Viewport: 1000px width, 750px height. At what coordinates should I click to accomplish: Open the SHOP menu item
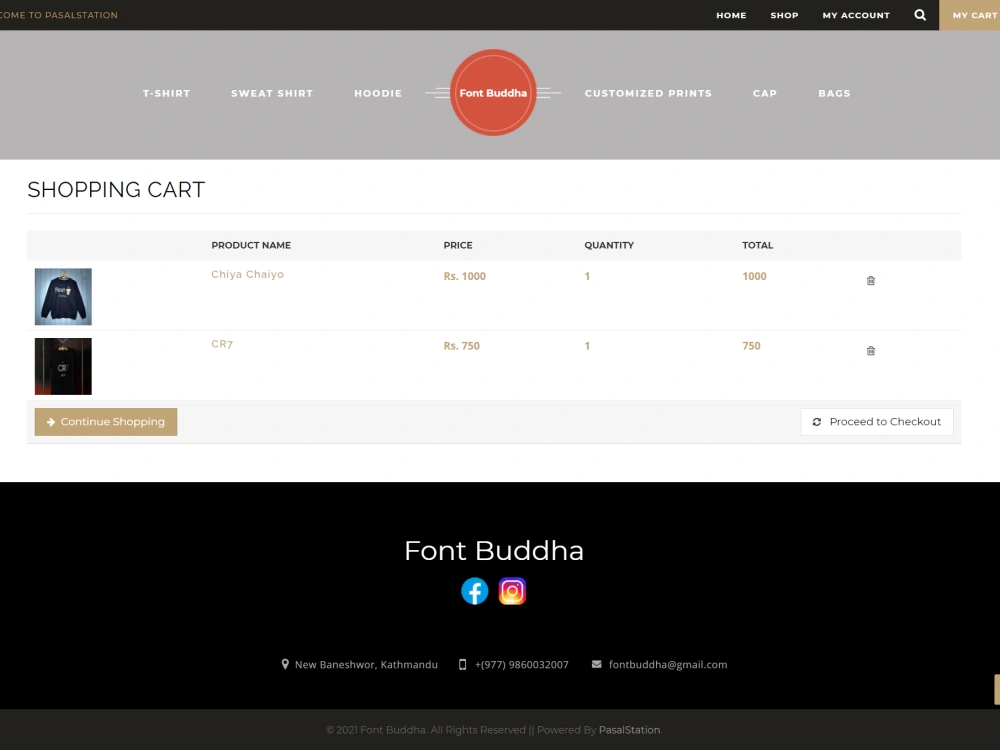(x=784, y=15)
